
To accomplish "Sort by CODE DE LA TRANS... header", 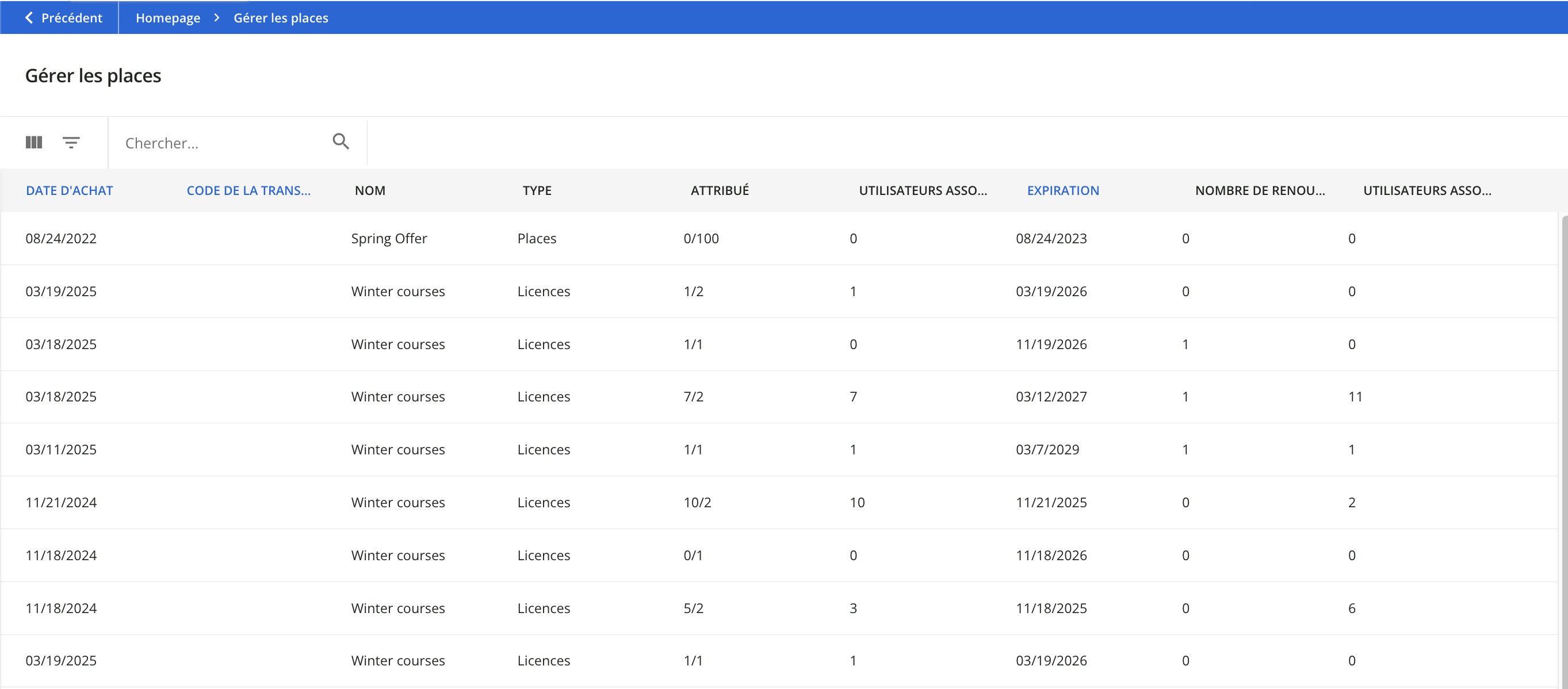I will pyautogui.click(x=248, y=190).
